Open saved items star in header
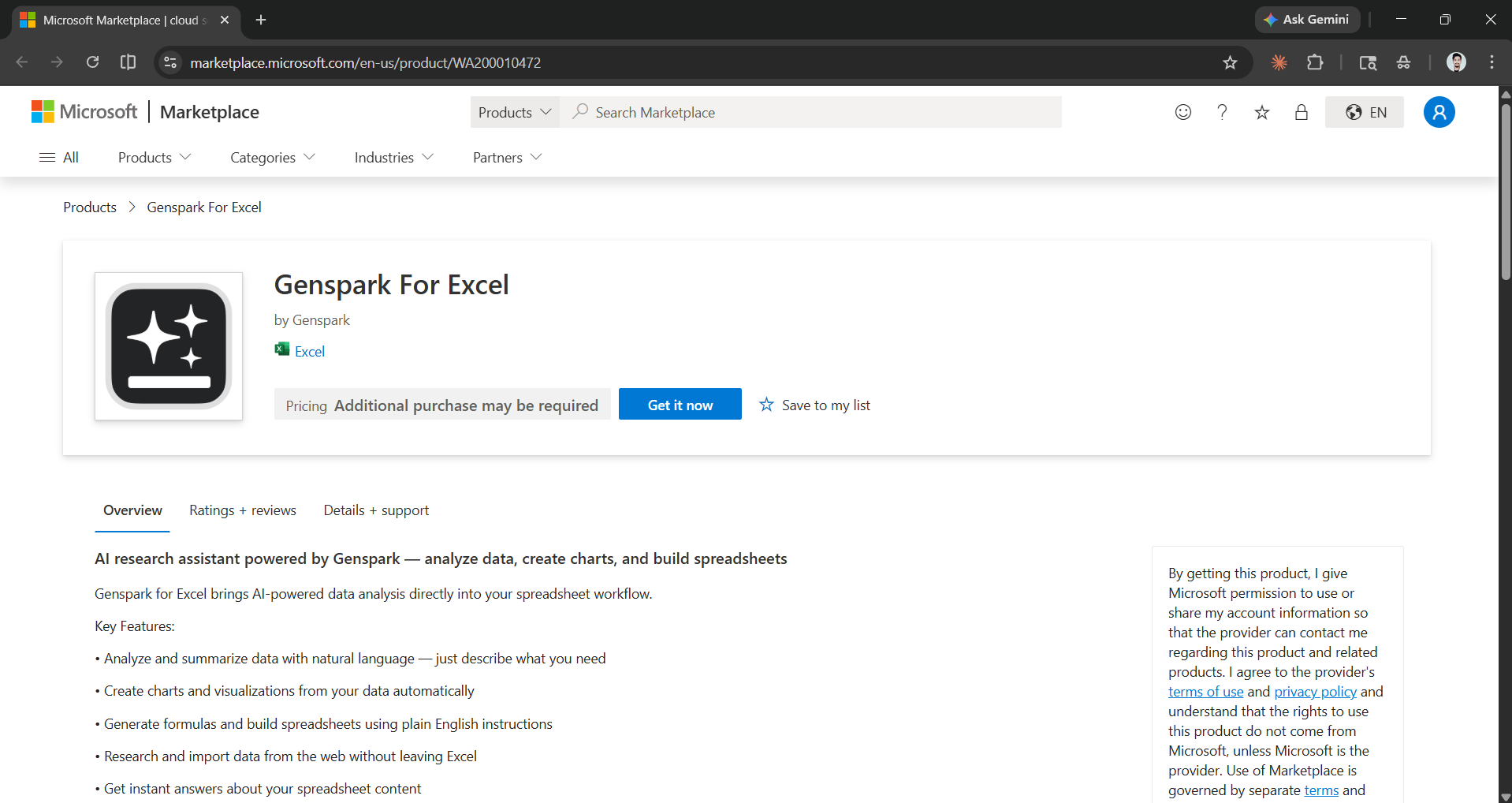 [x=1261, y=112]
